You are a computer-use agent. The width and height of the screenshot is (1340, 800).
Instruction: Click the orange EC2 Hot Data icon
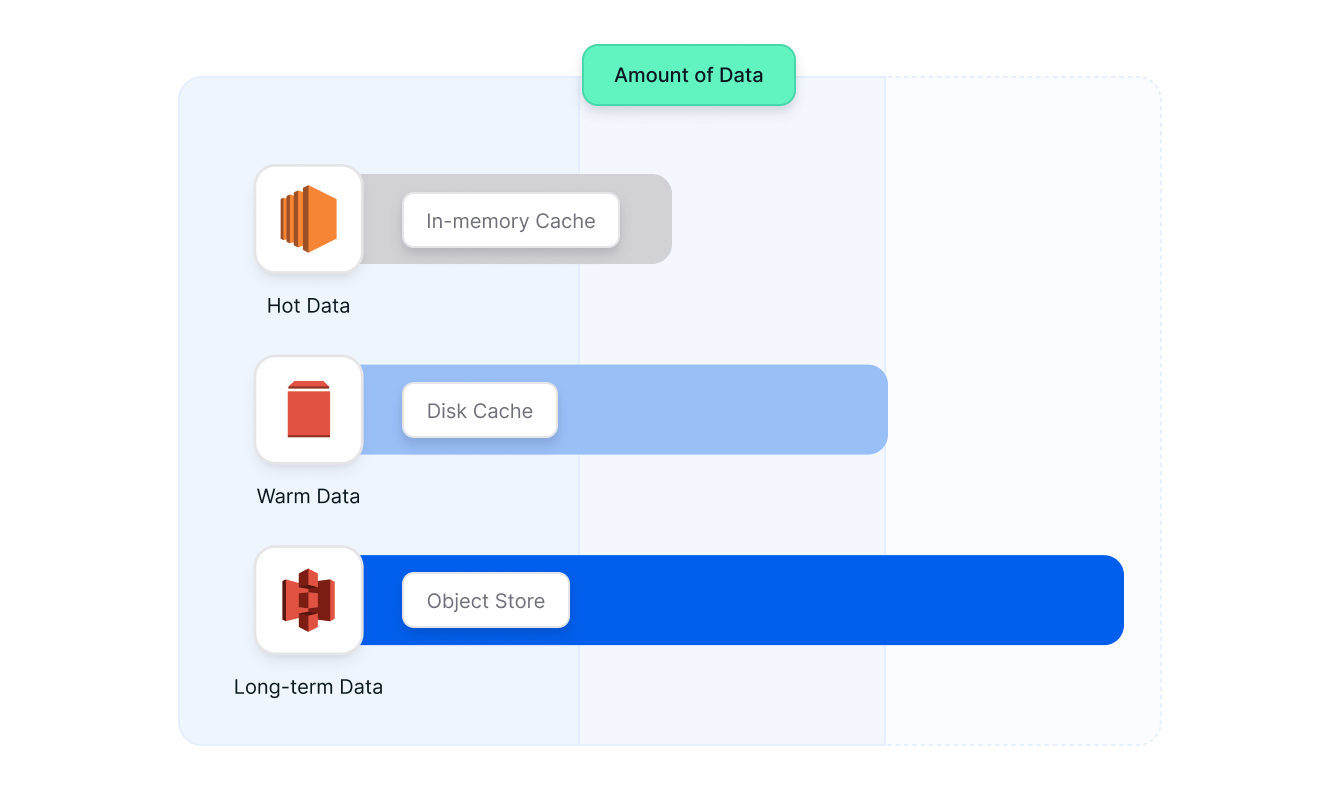(x=308, y=219)
